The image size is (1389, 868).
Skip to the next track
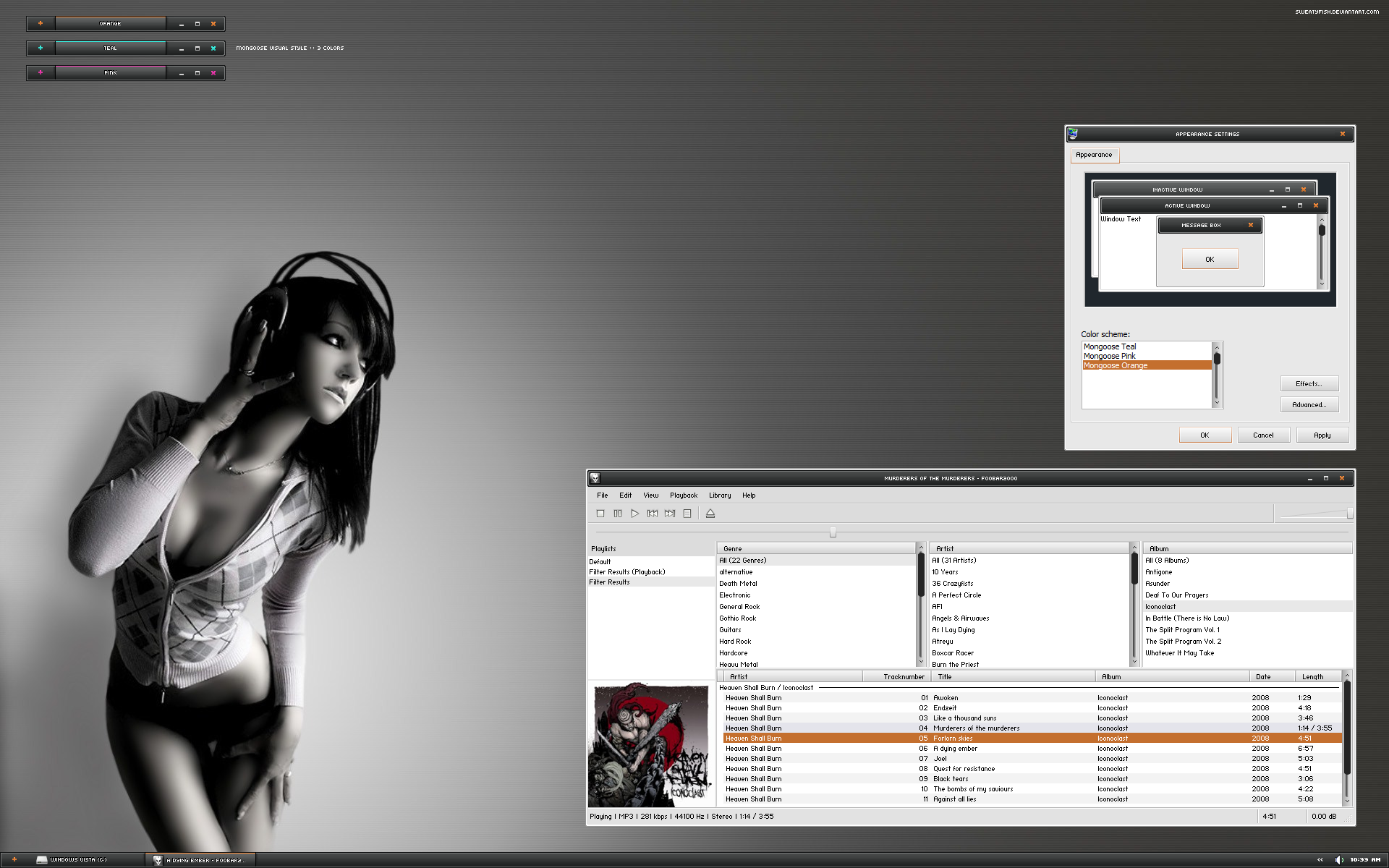[x=670, y=514]
